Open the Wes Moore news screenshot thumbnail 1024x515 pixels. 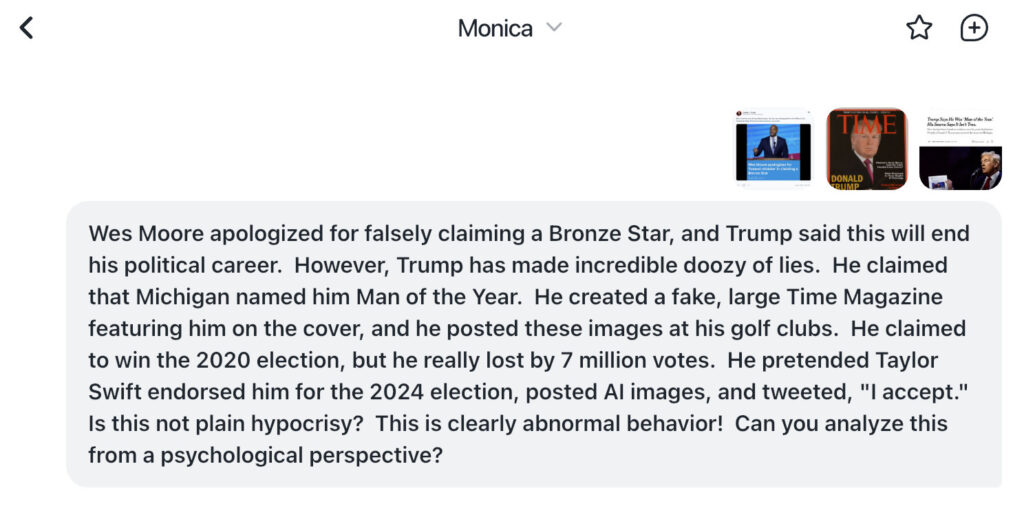(x=775, y=149)
